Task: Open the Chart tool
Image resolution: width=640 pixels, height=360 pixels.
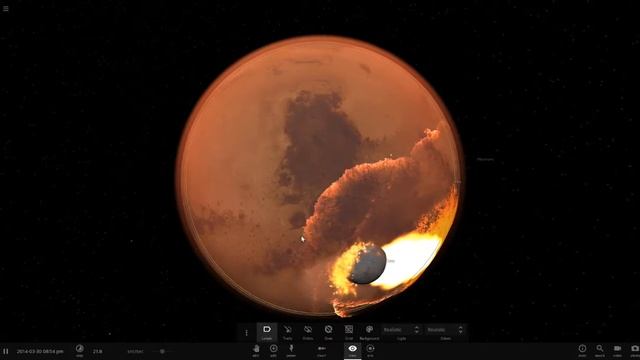Action: (322, 350)
